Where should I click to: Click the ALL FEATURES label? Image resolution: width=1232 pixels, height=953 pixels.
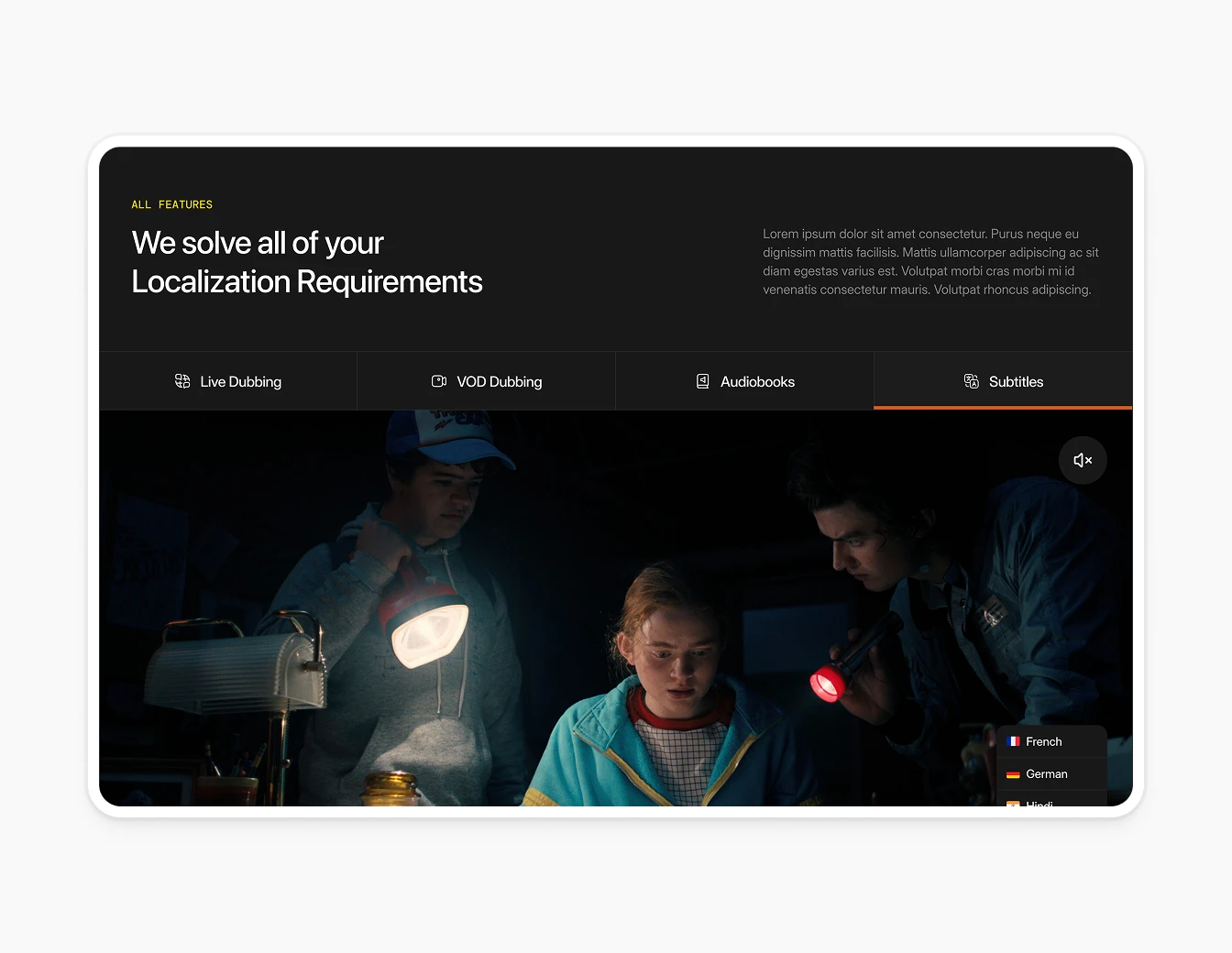(172, 204)
